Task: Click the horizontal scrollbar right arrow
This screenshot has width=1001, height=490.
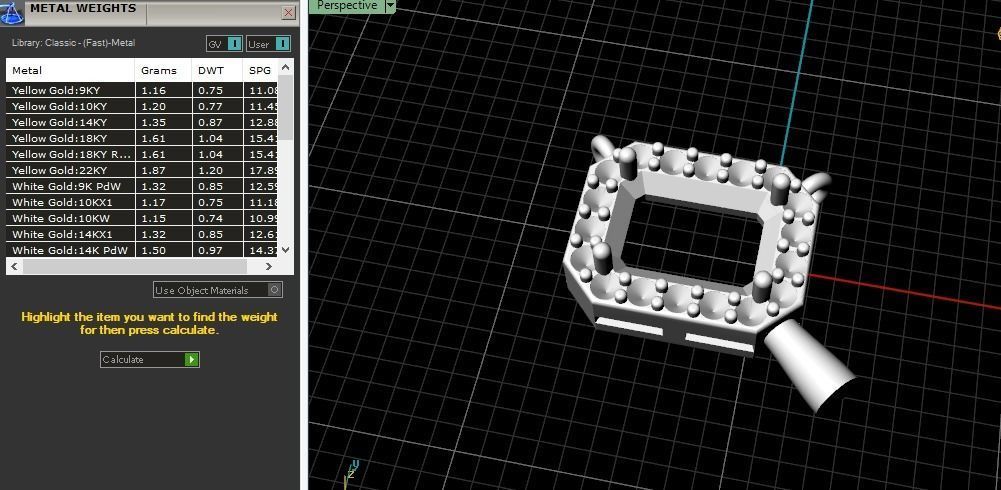Action: pyautogui.click(x=268, y=267)
